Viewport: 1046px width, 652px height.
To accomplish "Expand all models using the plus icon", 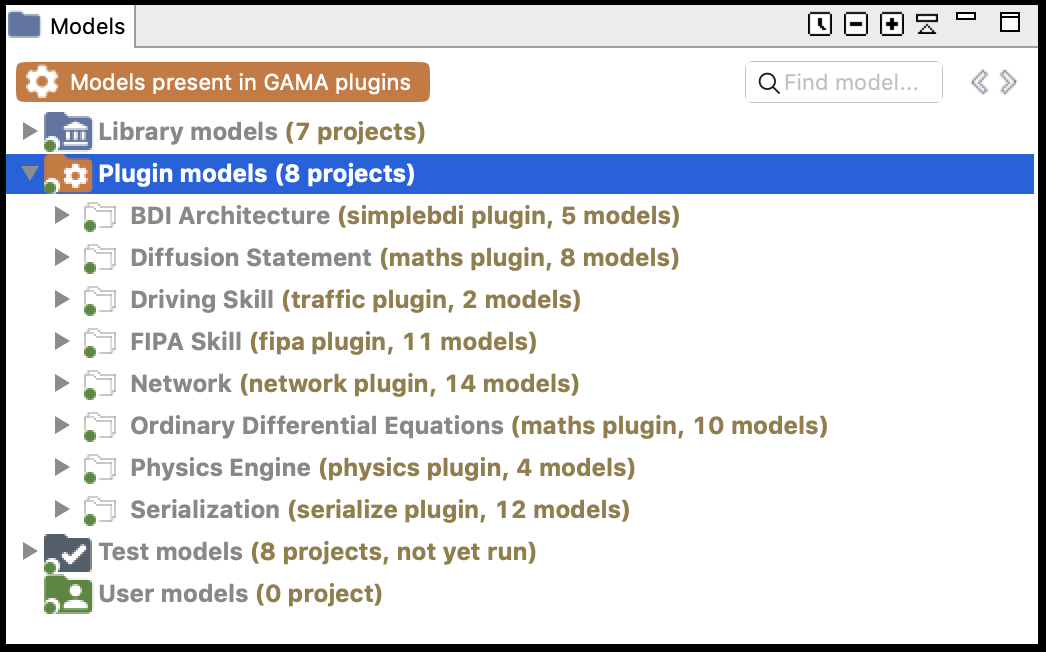I will [891, 23].
